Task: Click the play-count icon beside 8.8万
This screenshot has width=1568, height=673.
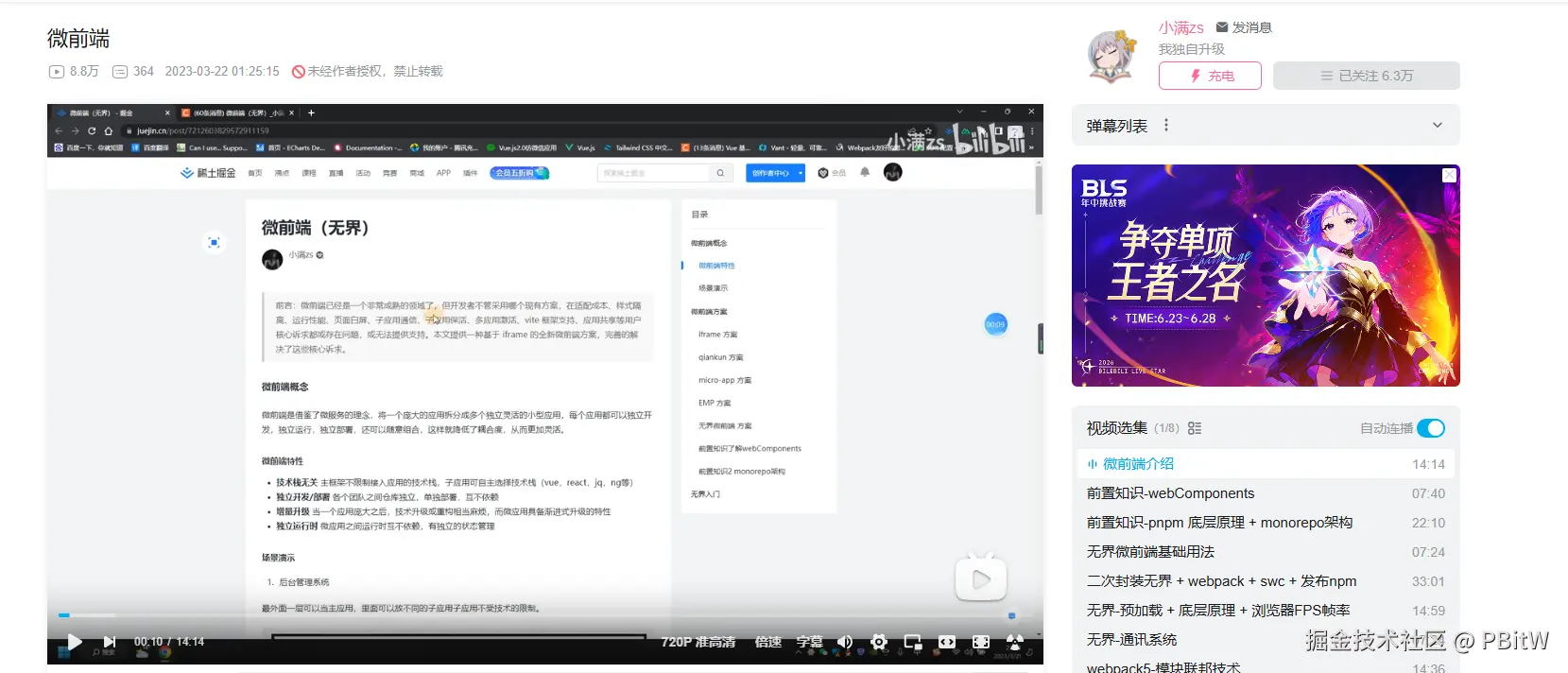Action: (x=57, y=71)
